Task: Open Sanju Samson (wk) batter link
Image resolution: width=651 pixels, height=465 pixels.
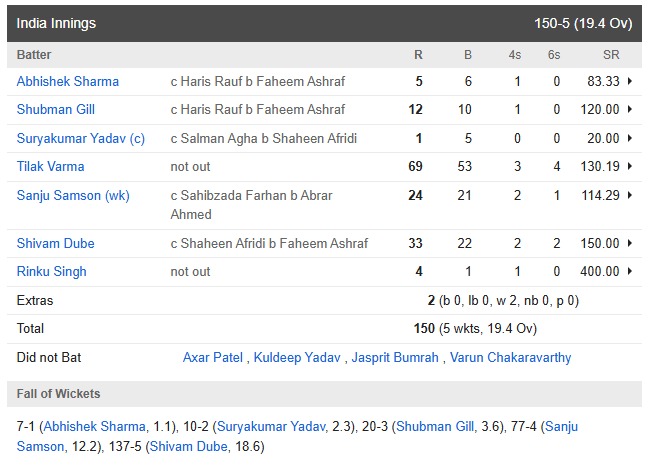Action: point(73,195)
